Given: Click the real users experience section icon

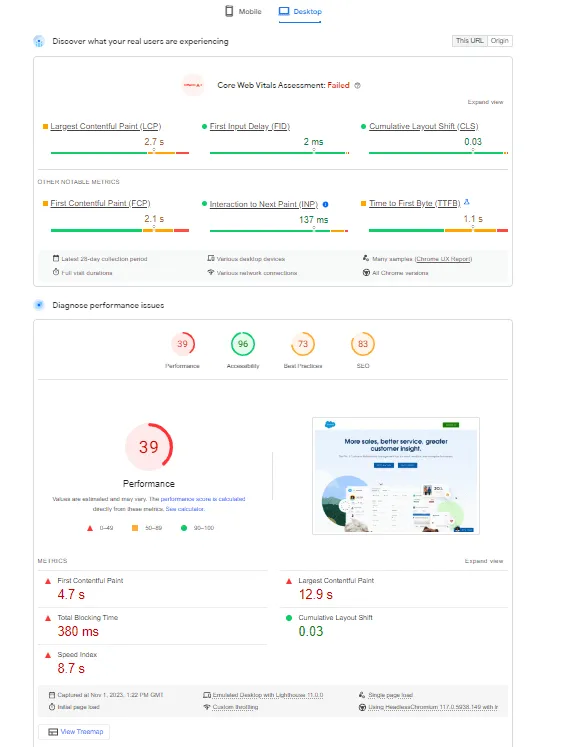Looking at the screenshot, I should tap(39, 41).
